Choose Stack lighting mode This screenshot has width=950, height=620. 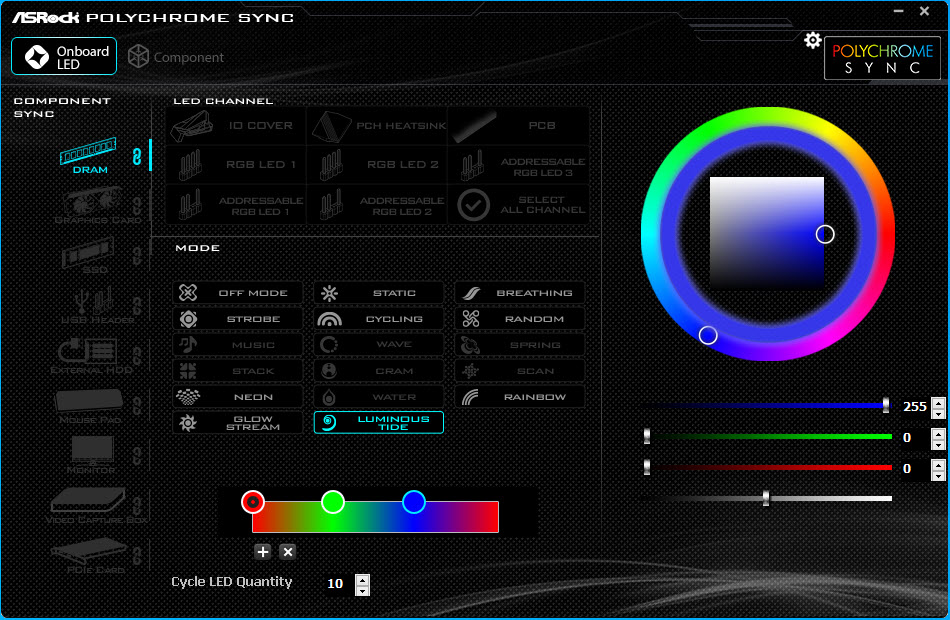pyautogui.click(x=238, y=371)
